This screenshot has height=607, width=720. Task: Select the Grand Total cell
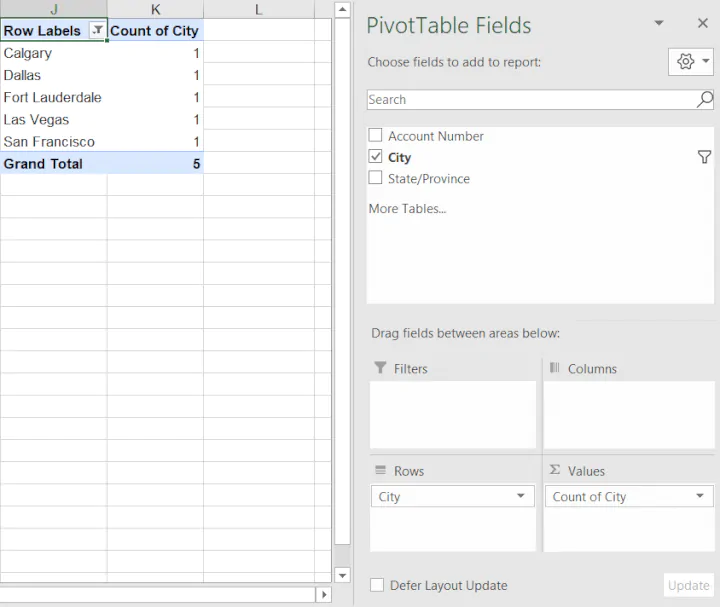click(x=54, y=163)
